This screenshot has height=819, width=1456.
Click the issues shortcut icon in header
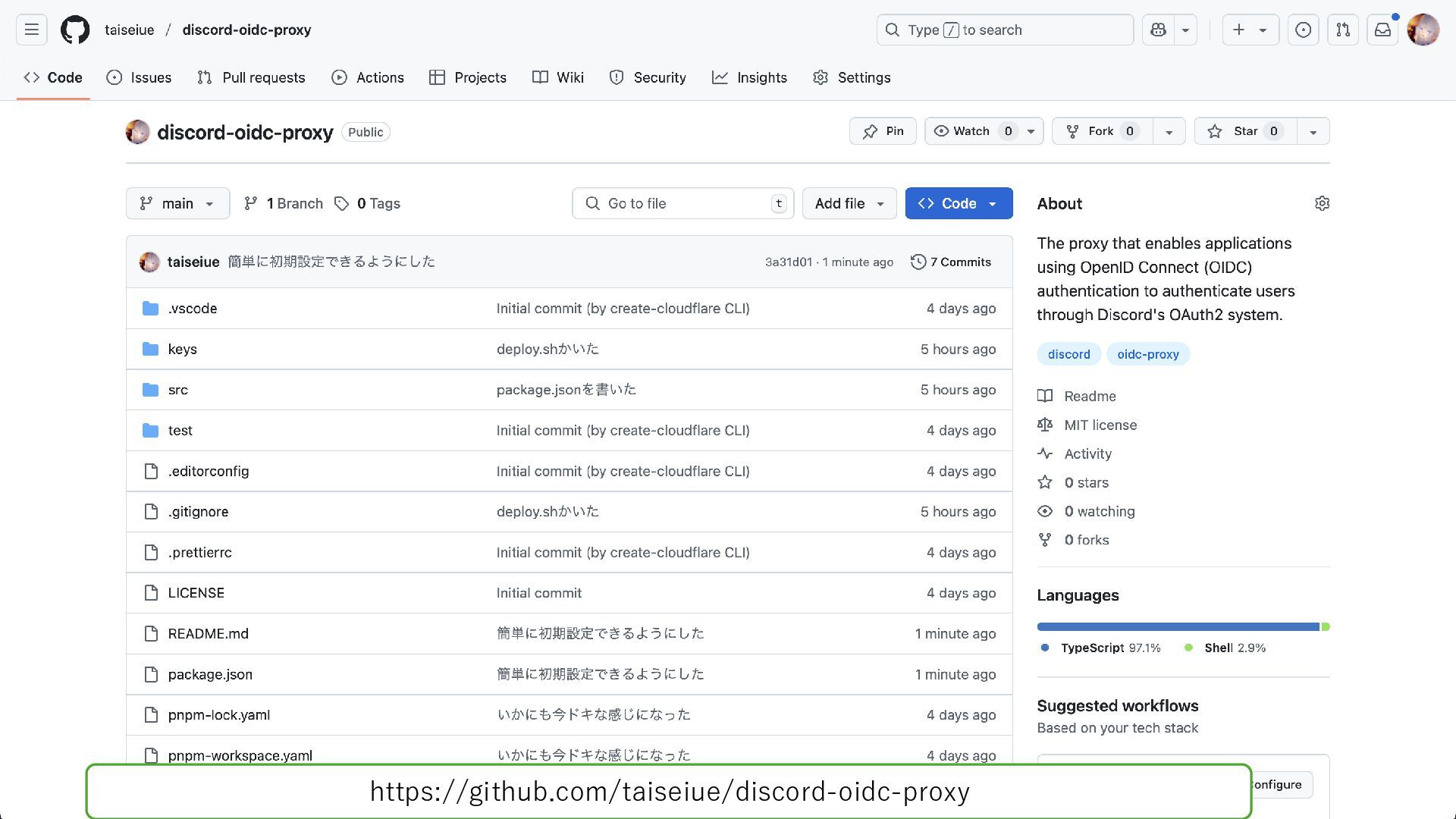(x=1303, y=30)
